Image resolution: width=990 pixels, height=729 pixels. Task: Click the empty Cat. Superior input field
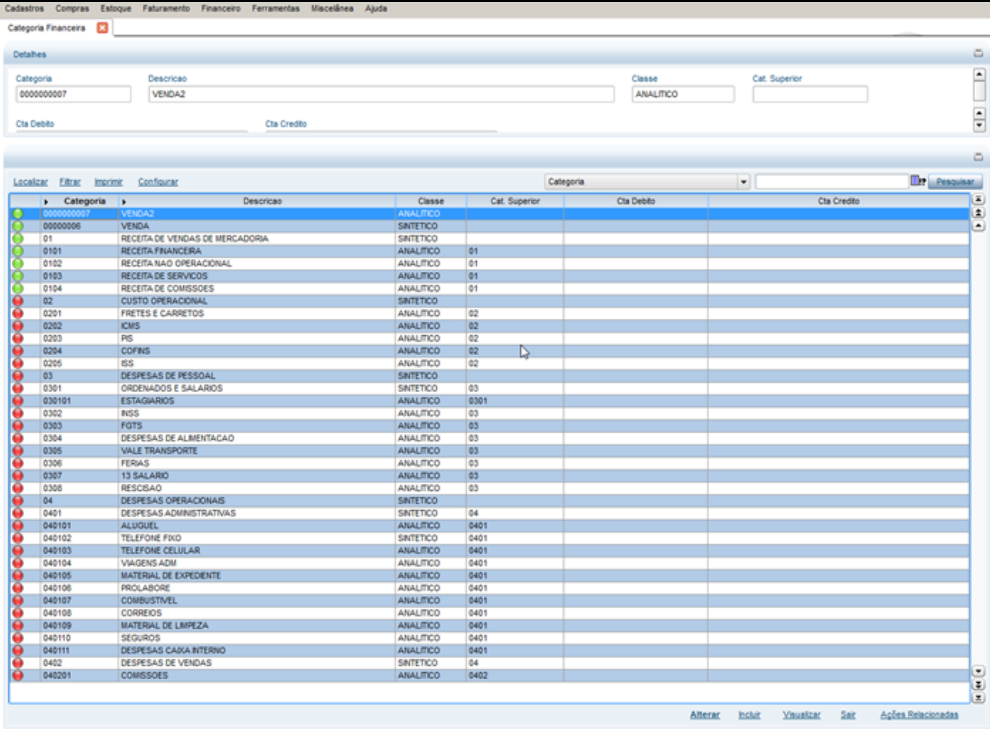(810, 94)
